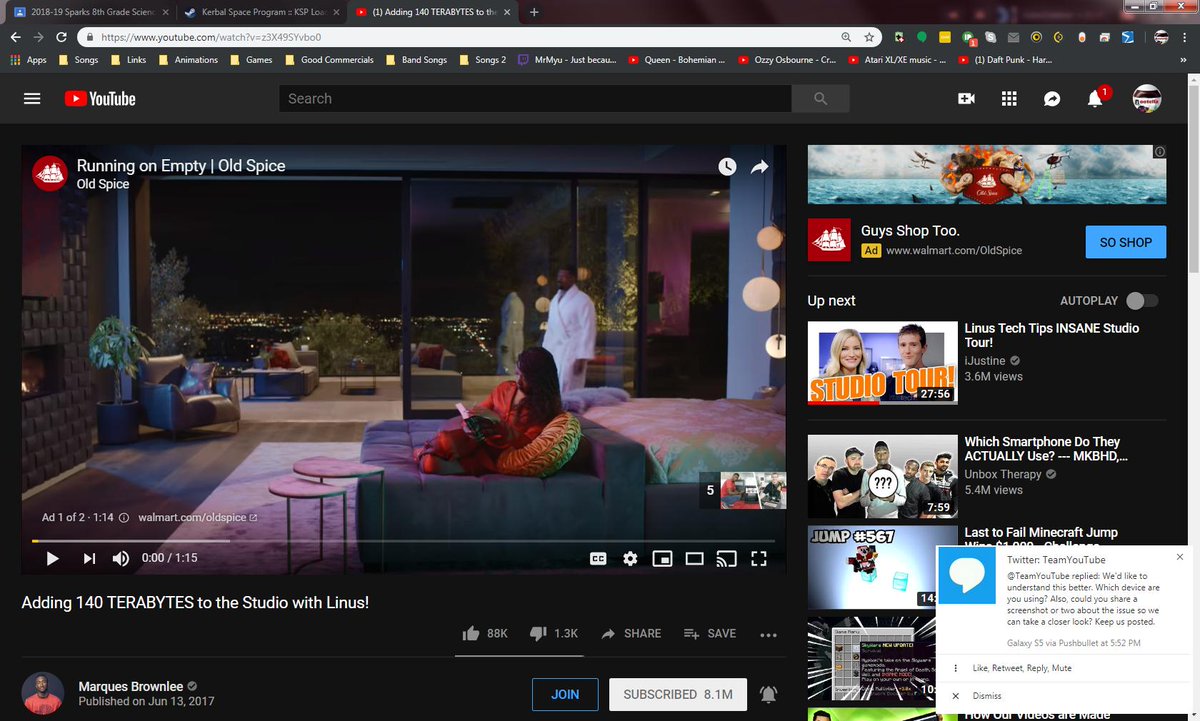1200x721 pixels.
Task: Open the notifications bell in the header
Action: point(1096,98)
